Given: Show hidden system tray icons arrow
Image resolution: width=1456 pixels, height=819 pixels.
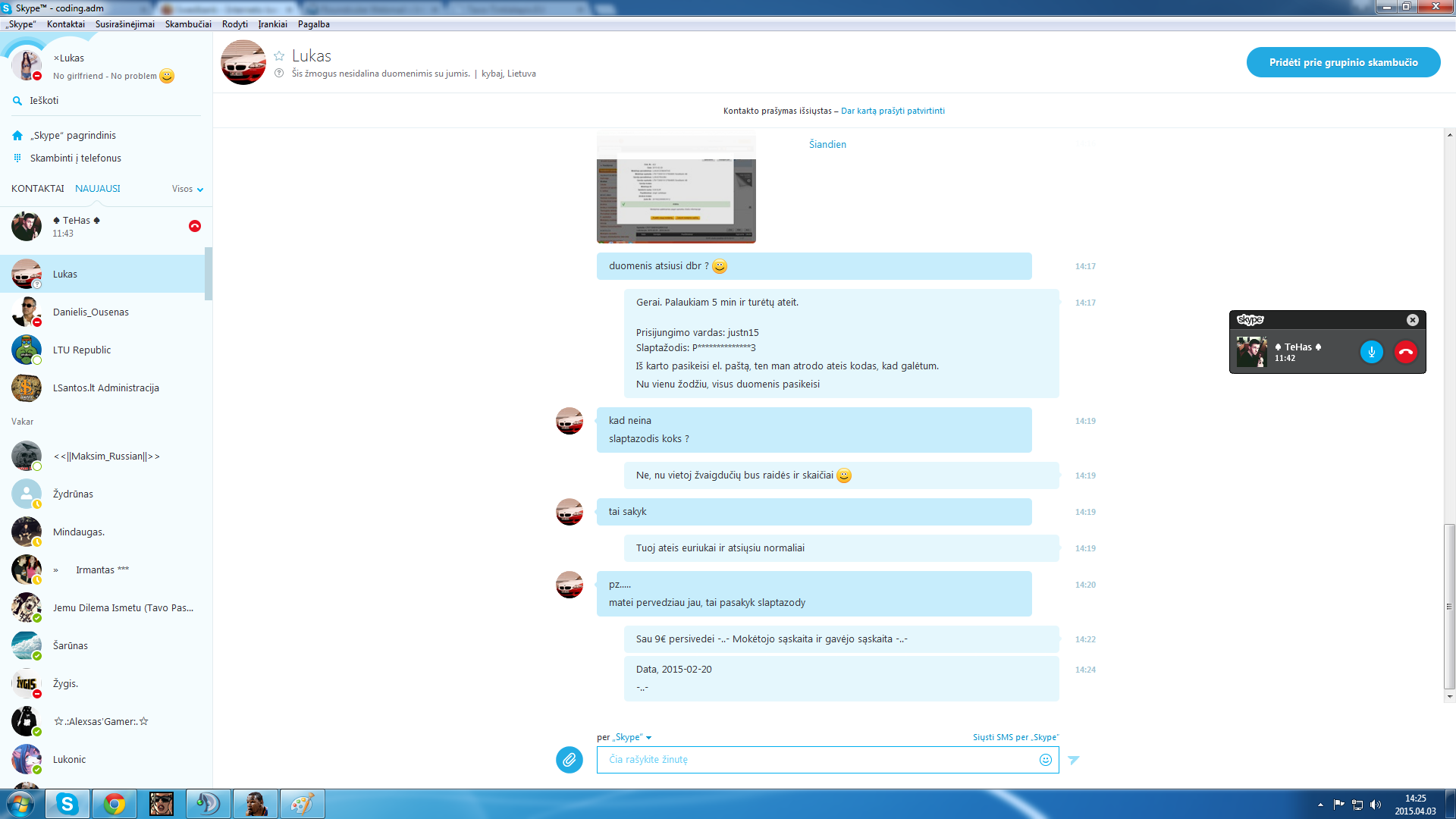Looking at the screenshot, I should point(1320,805).
